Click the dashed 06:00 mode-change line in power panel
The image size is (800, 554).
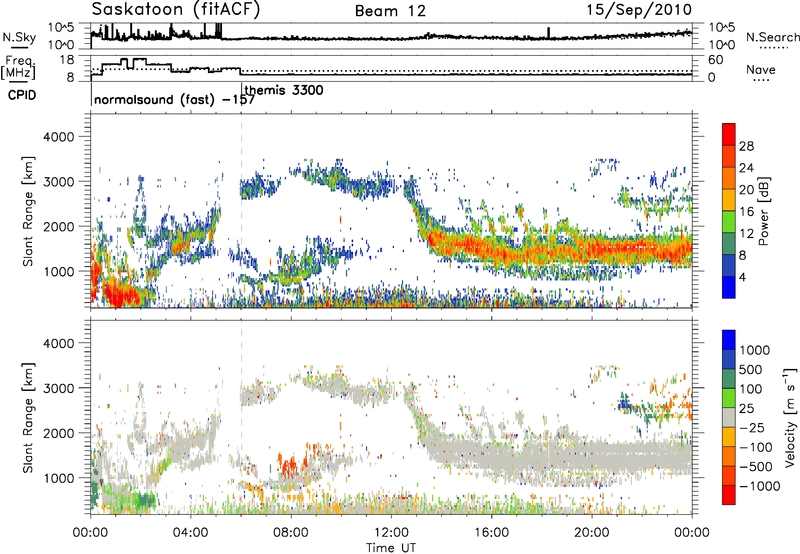[x=241, y=210]
